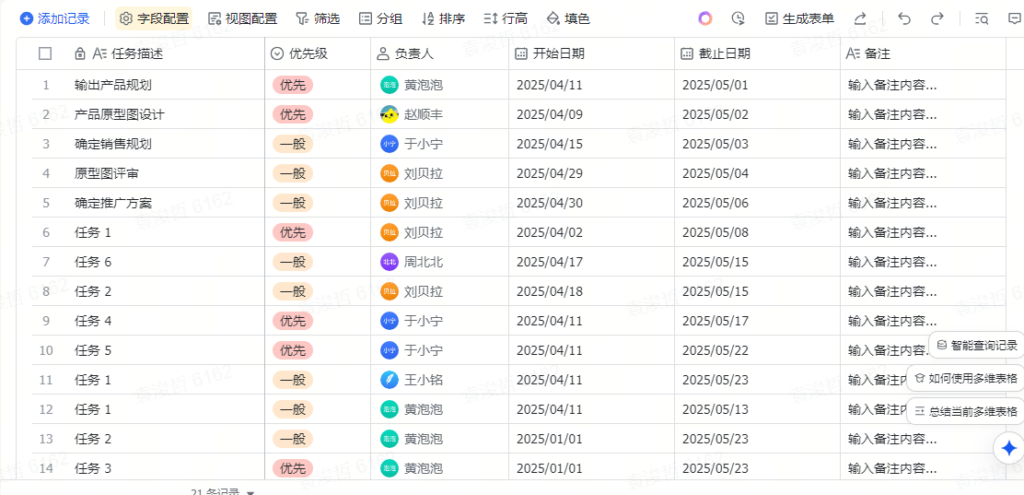
Task: Click the 生成表单 generate form button
Action: [x=798, y=18]
